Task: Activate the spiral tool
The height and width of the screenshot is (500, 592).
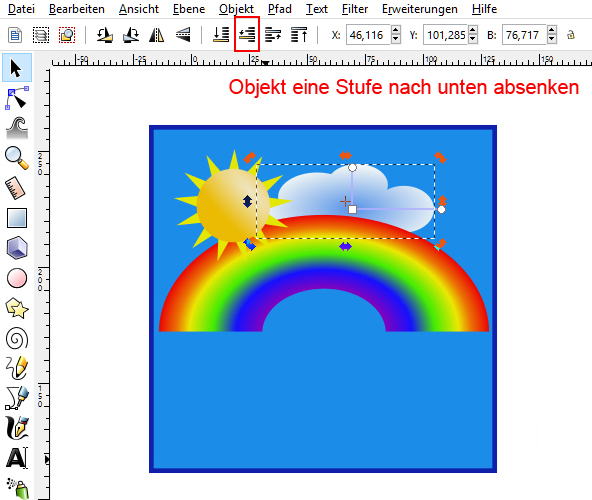Action: (17, 338)
